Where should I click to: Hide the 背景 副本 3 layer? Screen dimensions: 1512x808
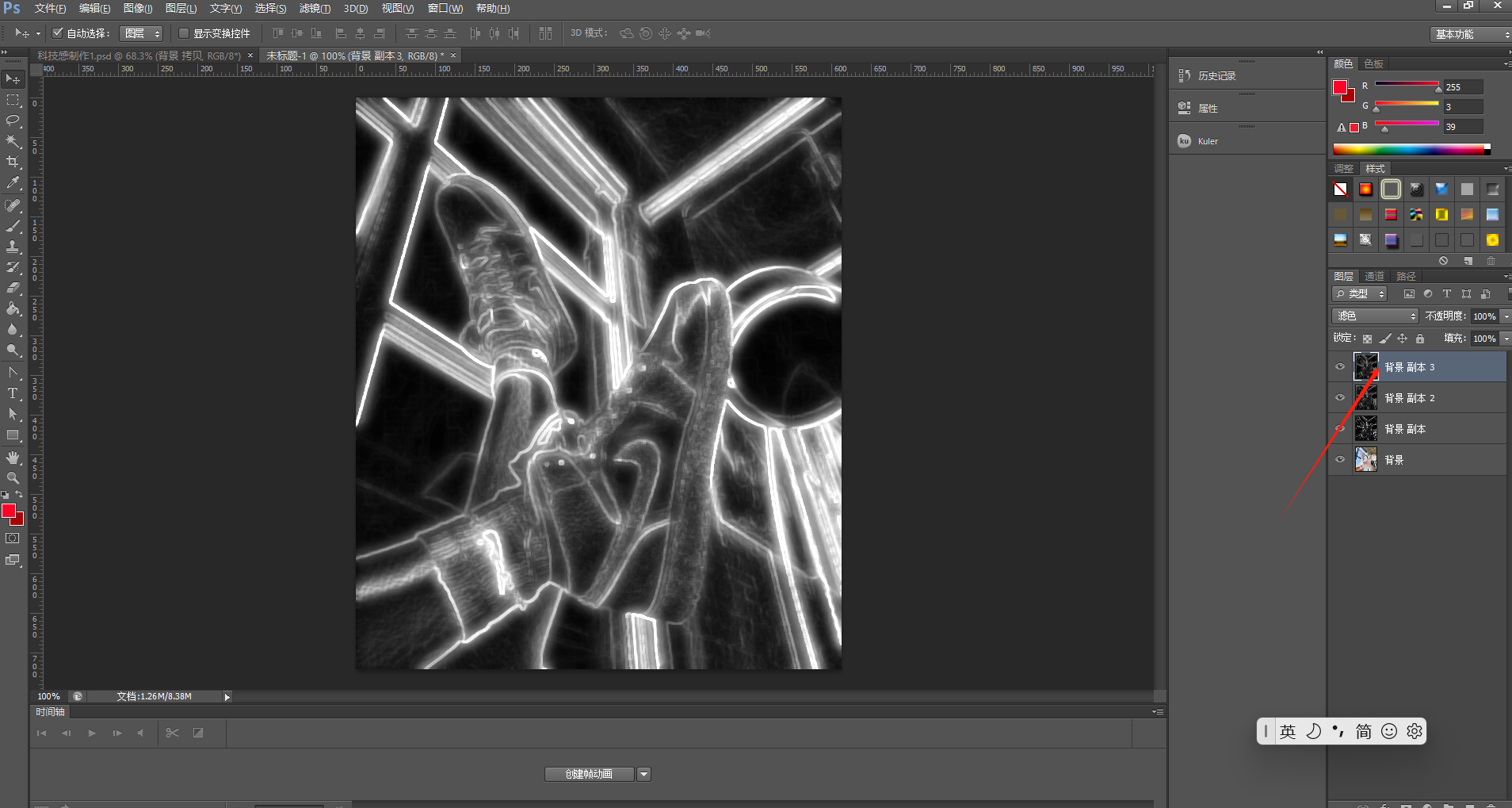[x=1340, y=366]
